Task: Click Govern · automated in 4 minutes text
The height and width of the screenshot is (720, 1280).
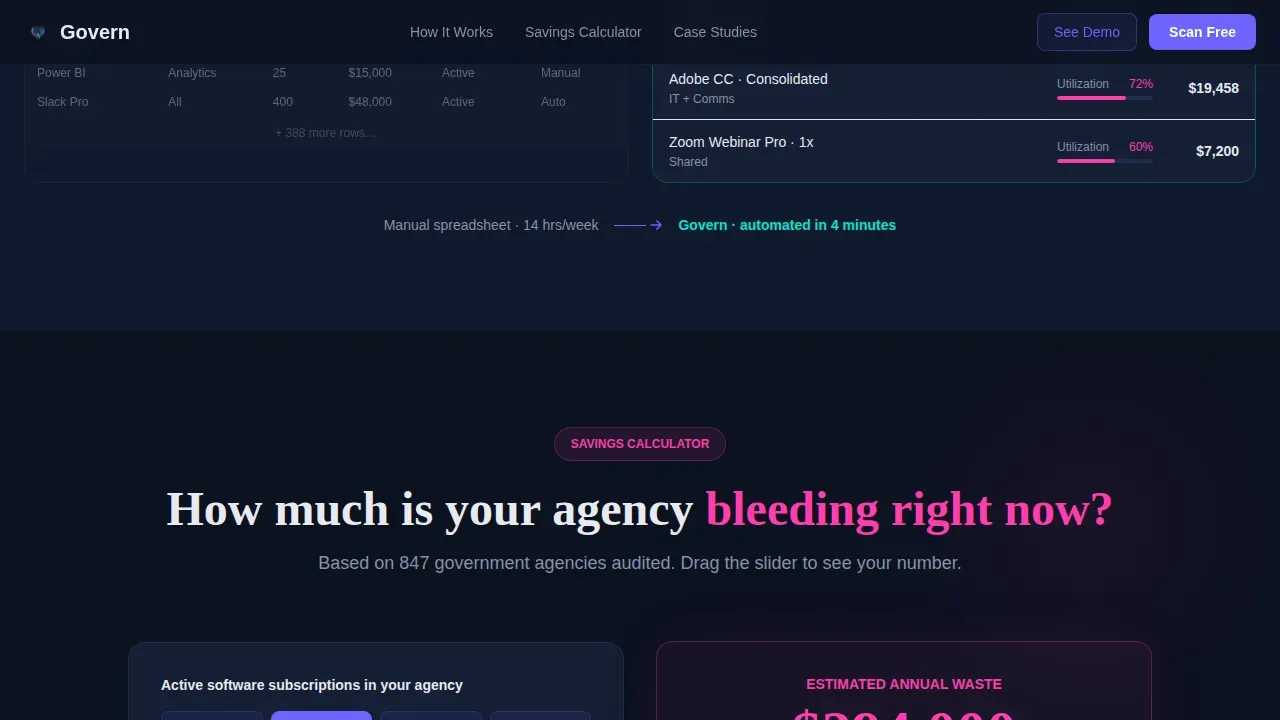Action: pos(787,225)
